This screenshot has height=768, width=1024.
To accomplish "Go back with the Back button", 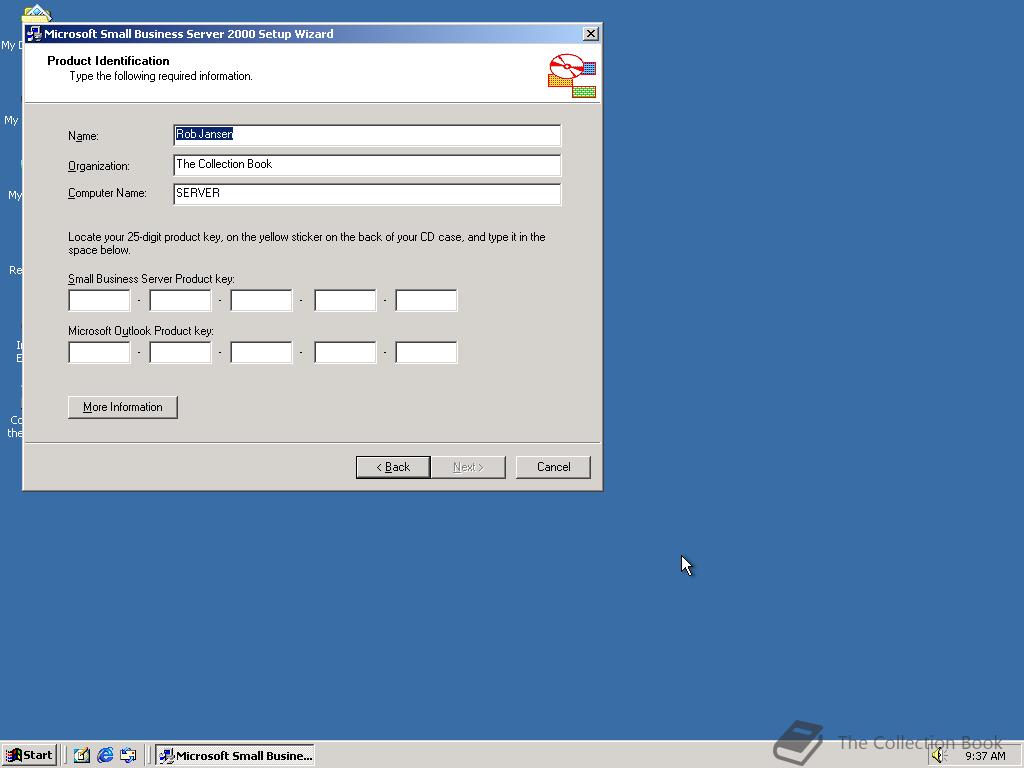I will pos(393,467).
